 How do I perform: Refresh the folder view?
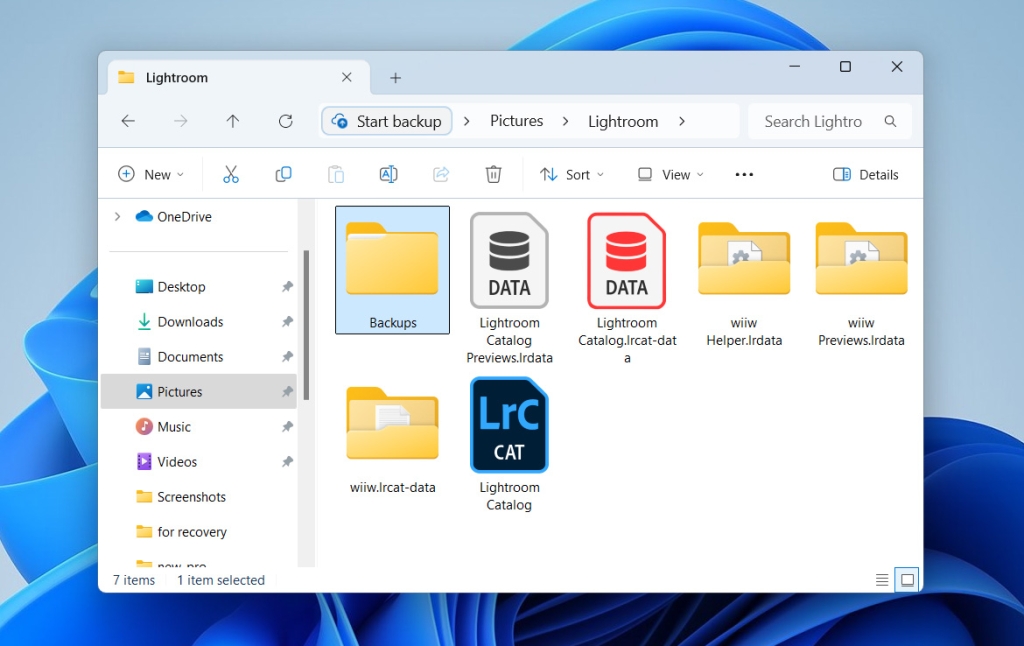285,120
